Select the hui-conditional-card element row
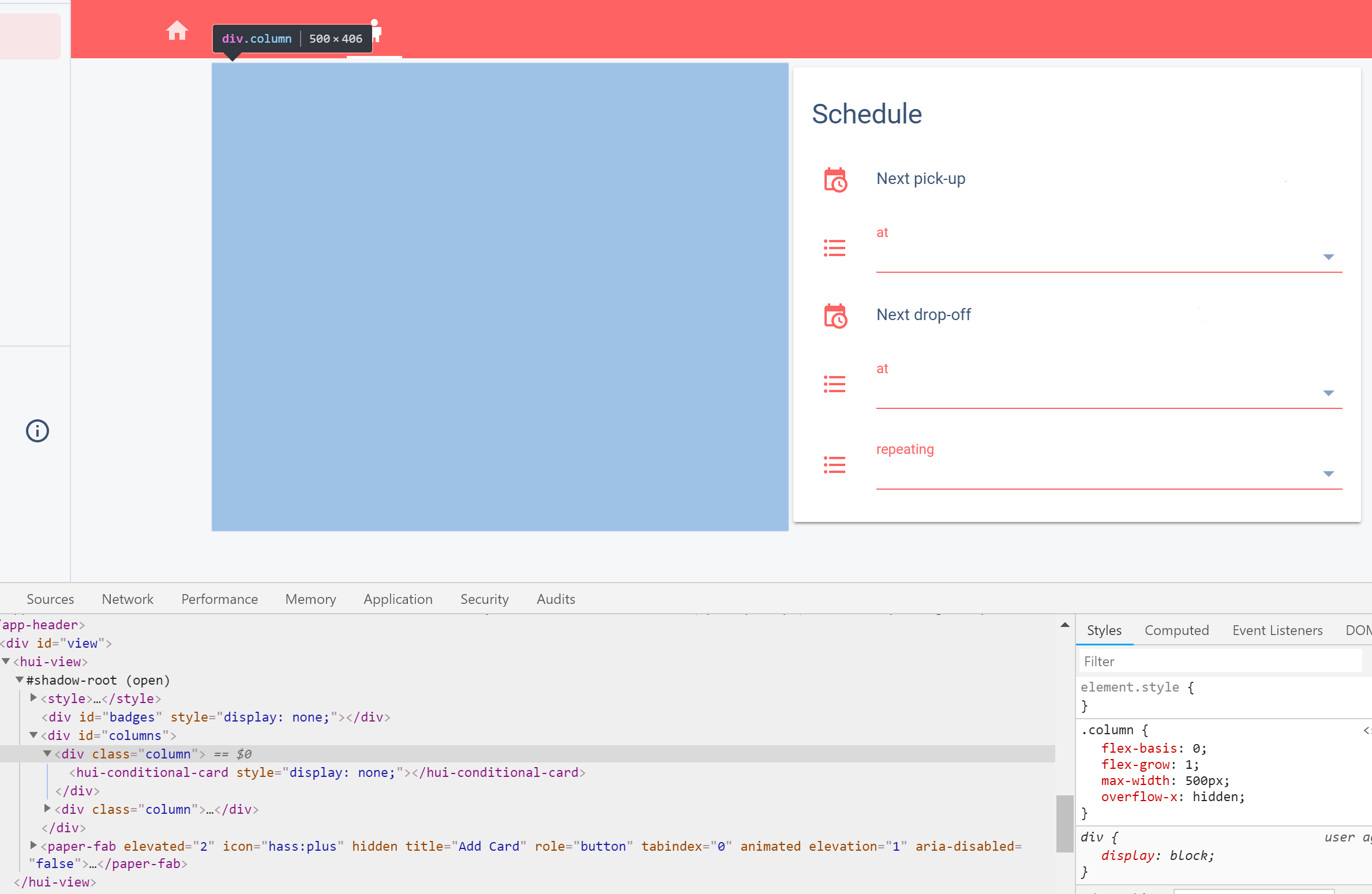1372x894 pixels. (x=327, y=772)
